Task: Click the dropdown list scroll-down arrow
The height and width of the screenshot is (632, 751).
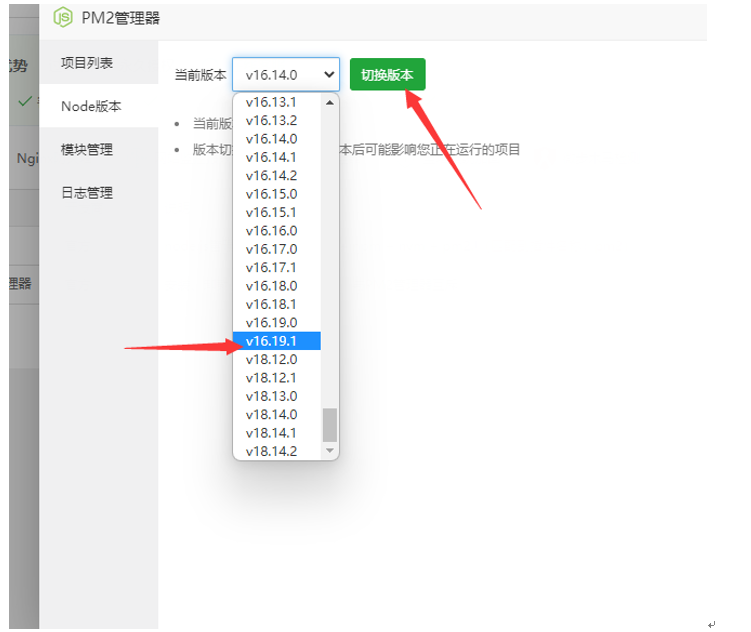Action: click(330, 450)
